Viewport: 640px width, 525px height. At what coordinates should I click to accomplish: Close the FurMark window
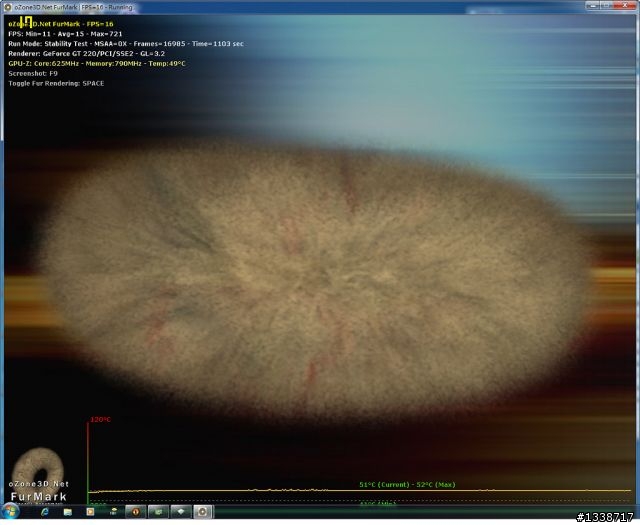[624, 5]
